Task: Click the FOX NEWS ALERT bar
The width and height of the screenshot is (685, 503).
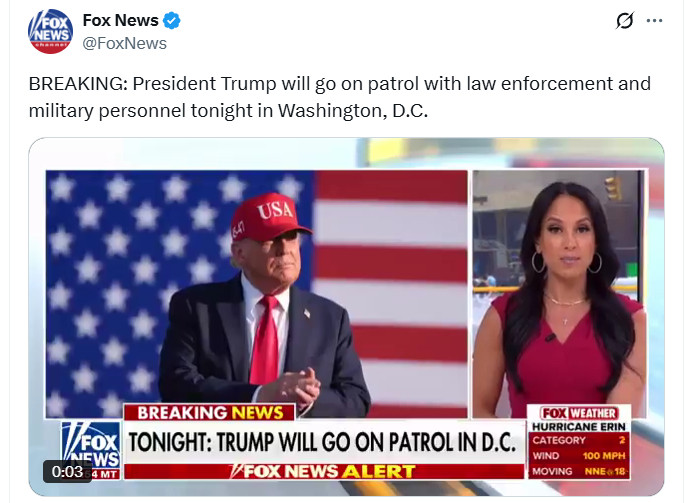Action: pos(324,471)
